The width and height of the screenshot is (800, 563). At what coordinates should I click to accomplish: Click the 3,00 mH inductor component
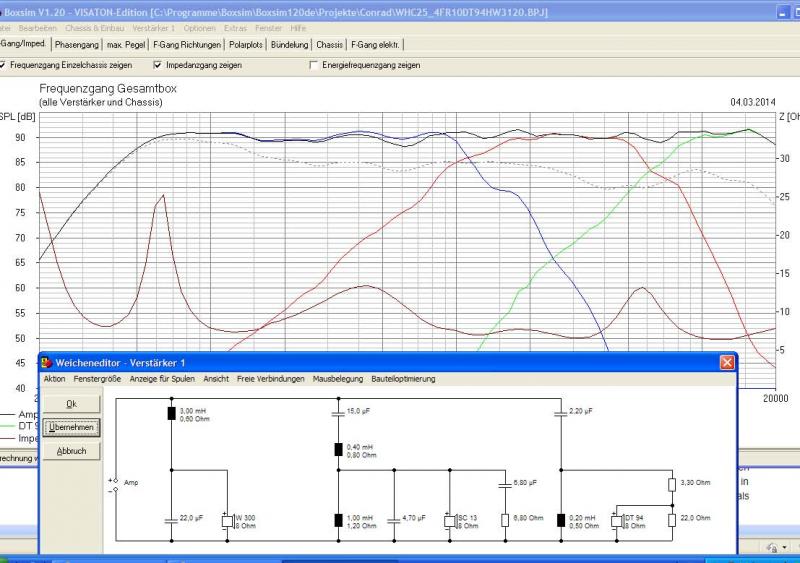pos(171,412)
